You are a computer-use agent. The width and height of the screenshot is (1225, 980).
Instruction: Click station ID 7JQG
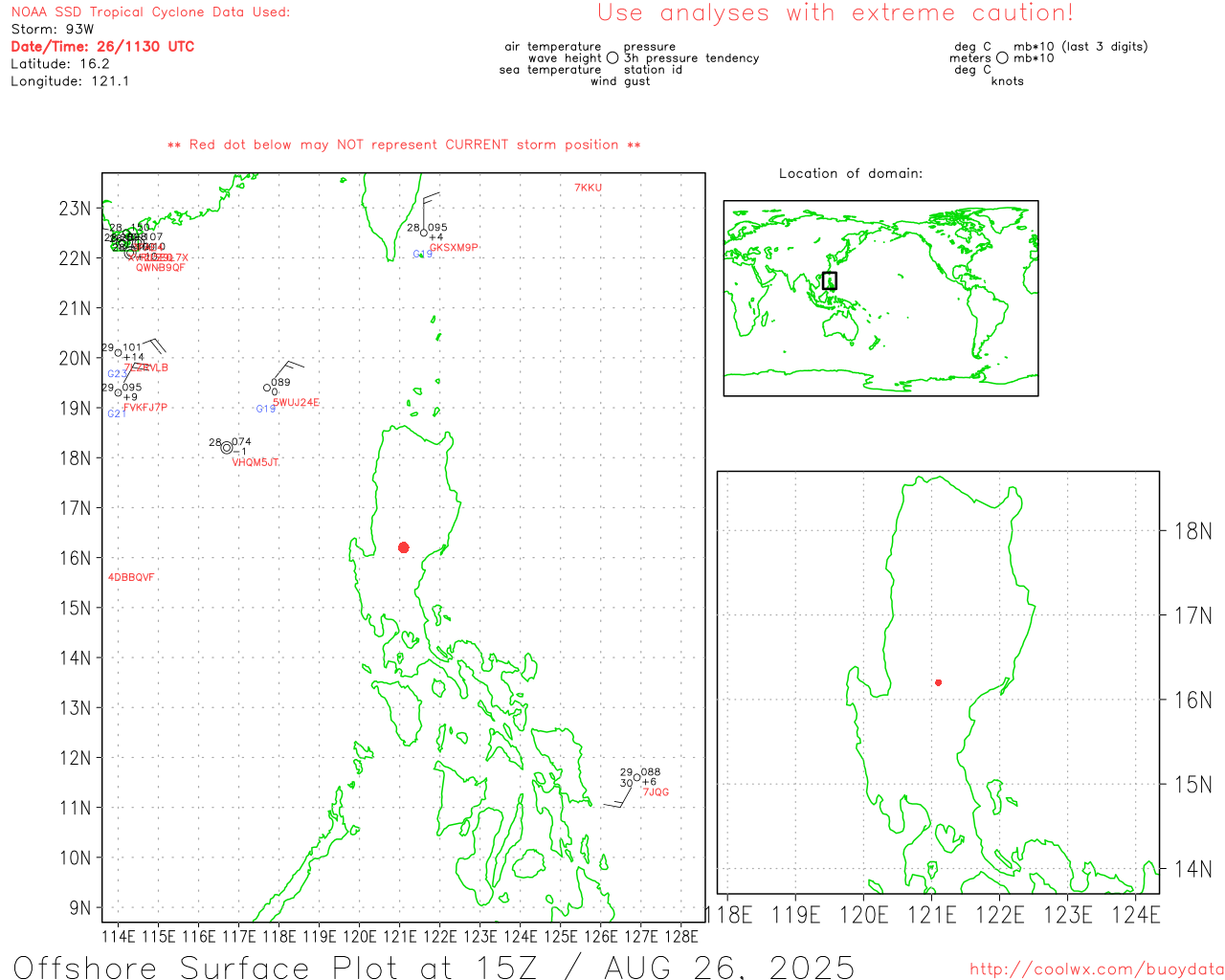point(656,792)
